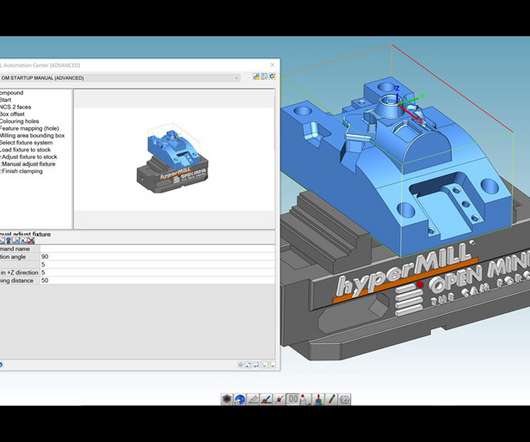Select the Finish clamping step
The height and width of the screenshot is (442, 530).
pos(21,171)
